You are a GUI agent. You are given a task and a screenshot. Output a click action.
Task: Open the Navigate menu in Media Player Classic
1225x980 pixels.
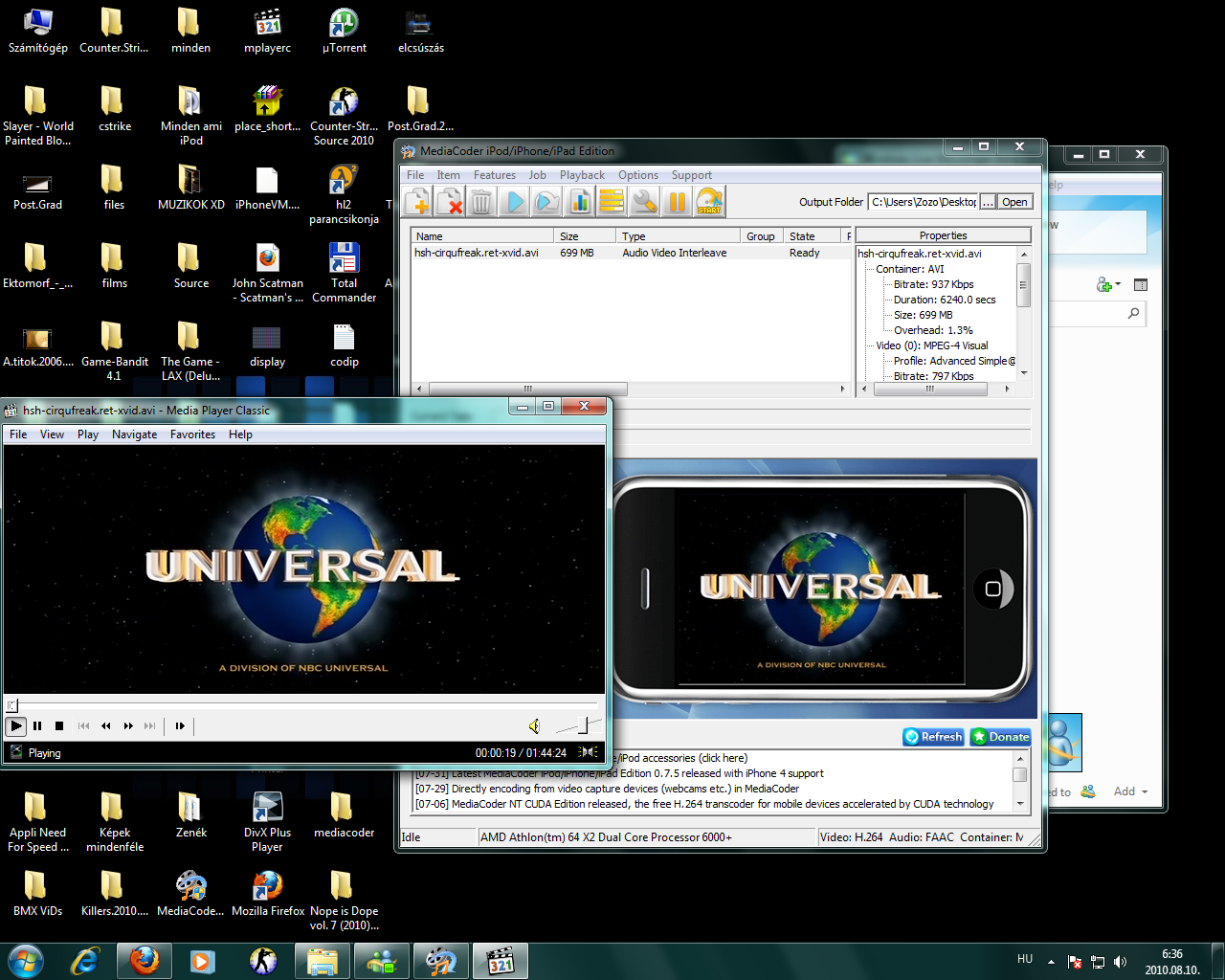(x=134, y=434)
